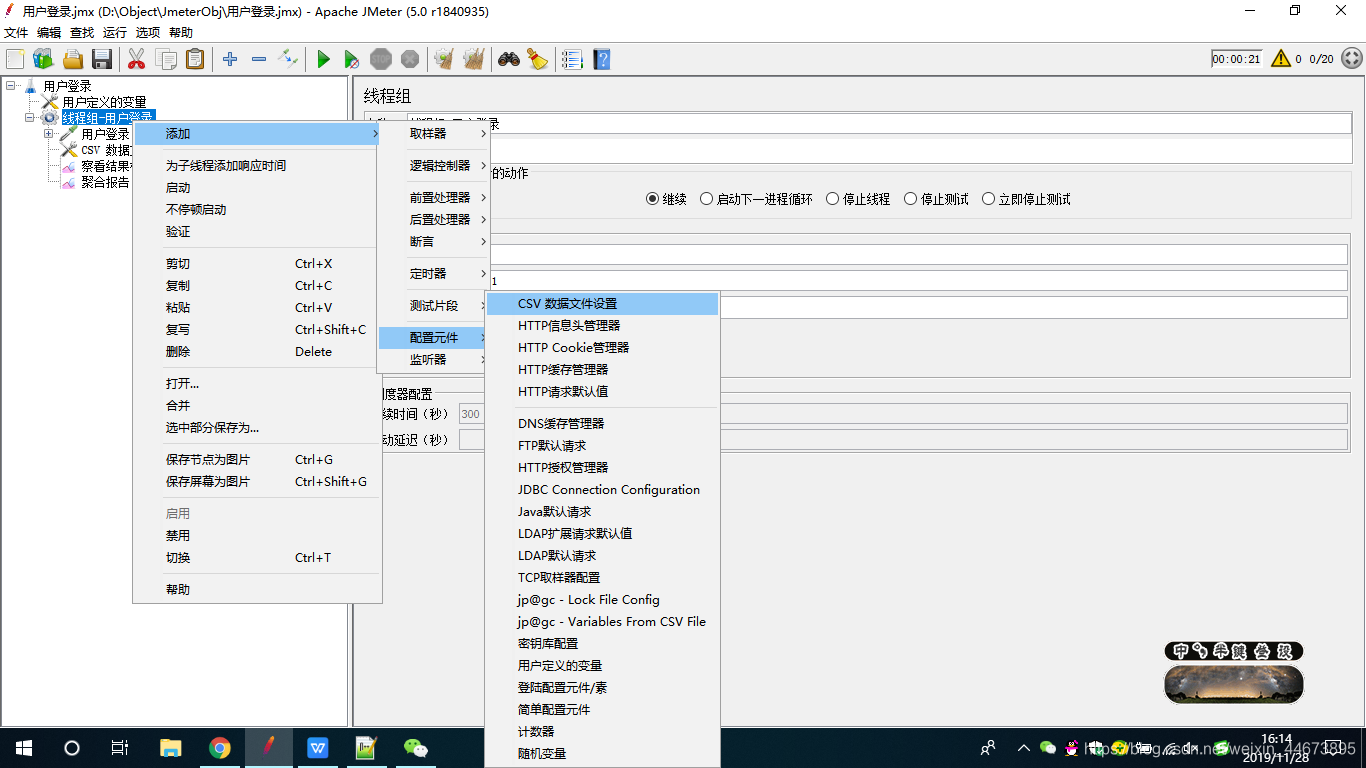Click the Task View taskbar icon
Image resolution: width=1366 pixels, height=768 pixels.
click(x=120, y=747)
